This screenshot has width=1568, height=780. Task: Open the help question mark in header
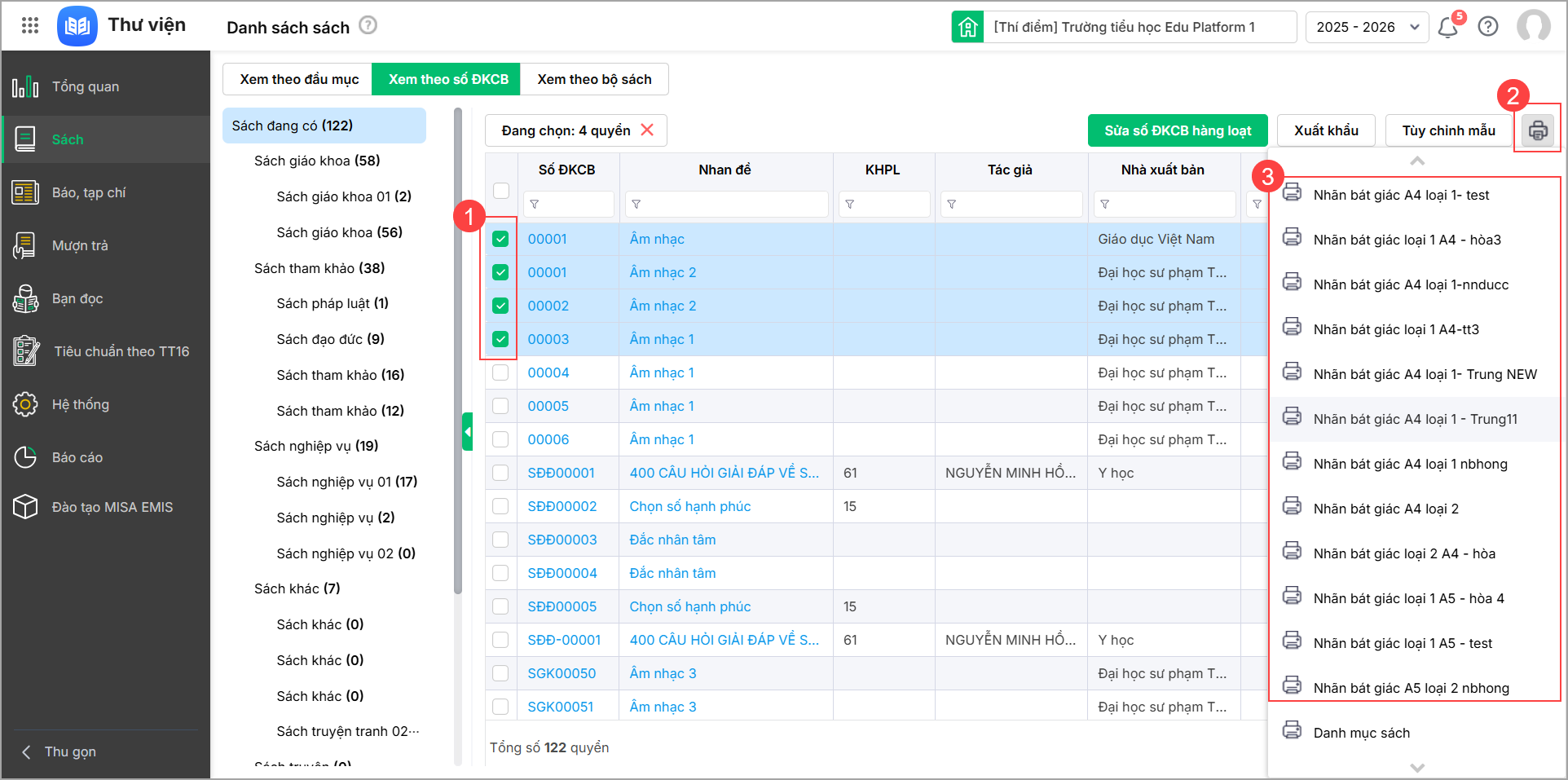point(1488,27)
